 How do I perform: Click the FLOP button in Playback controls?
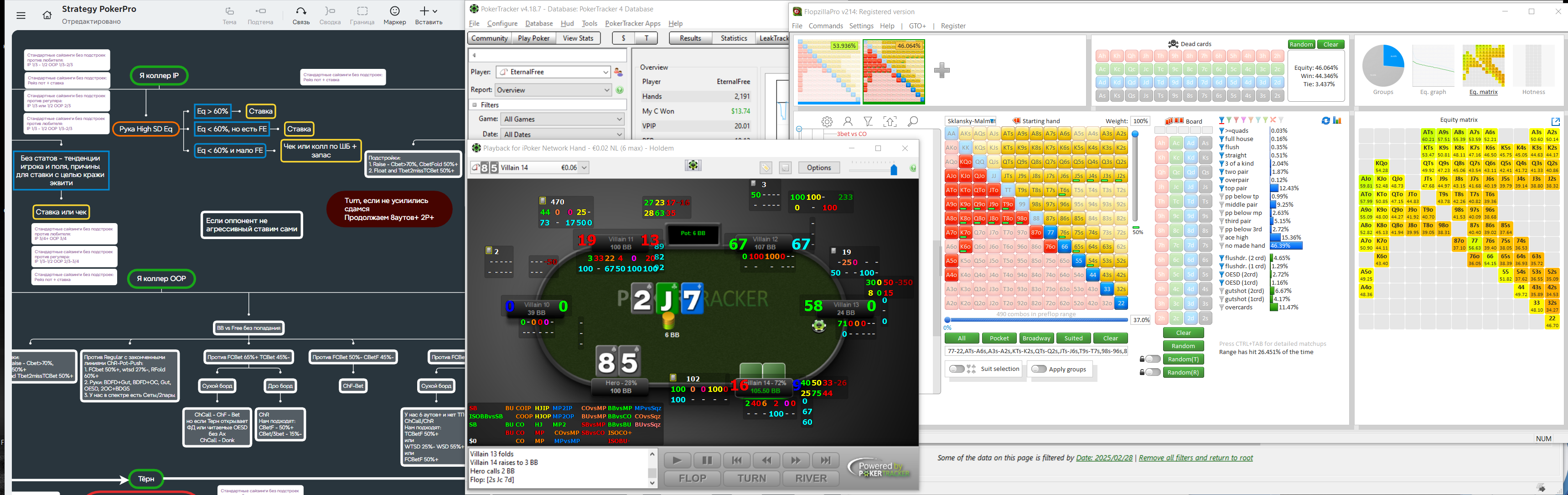[692, 479]
